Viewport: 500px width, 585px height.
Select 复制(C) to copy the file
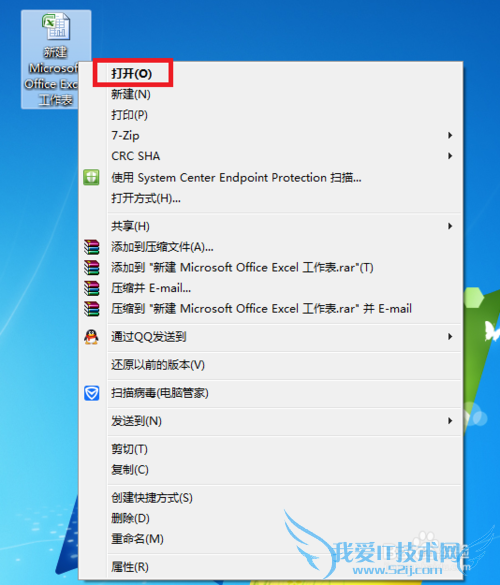[x=271, y=469]
